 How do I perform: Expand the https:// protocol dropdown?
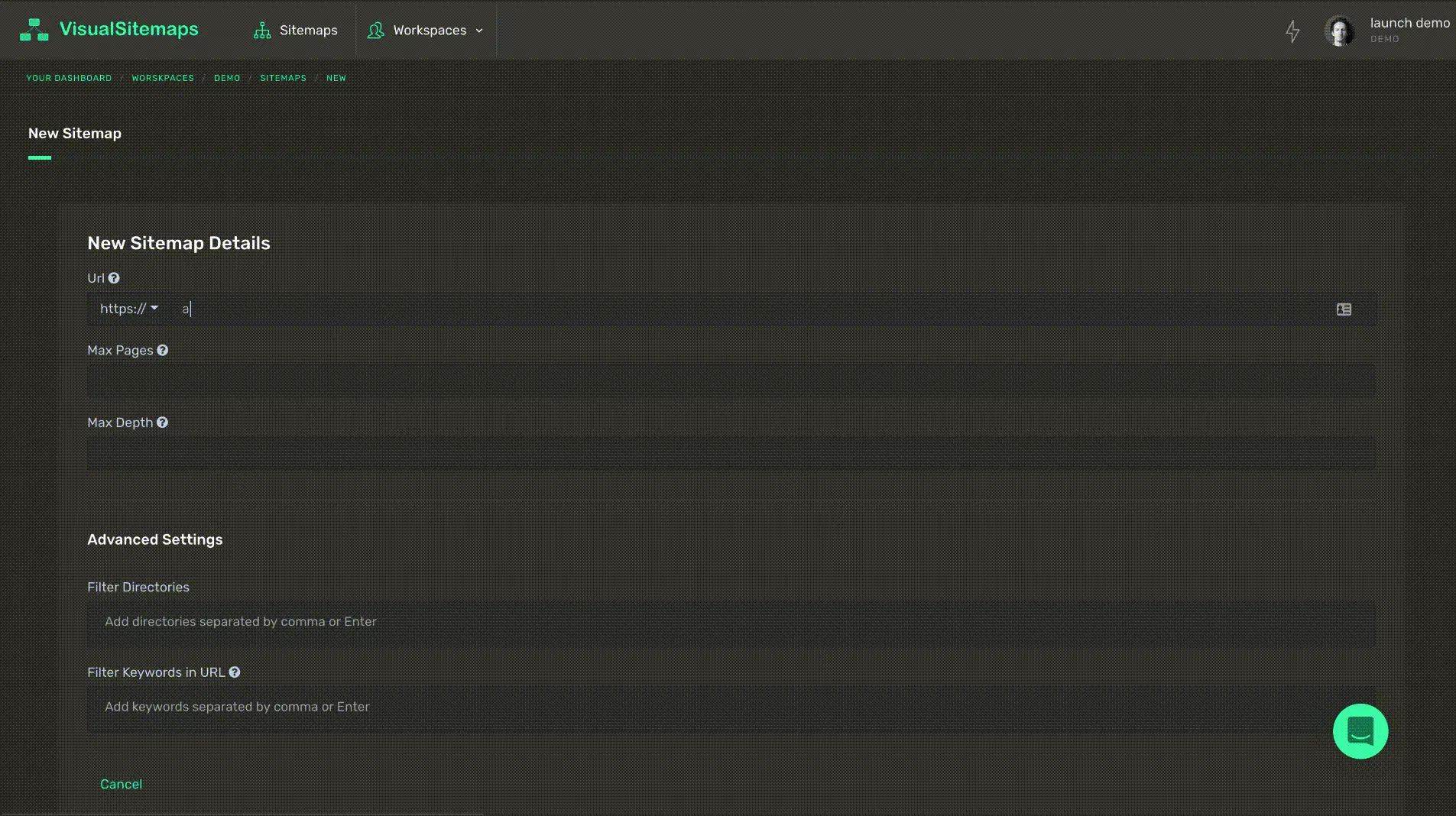click(x=129, y=309)
